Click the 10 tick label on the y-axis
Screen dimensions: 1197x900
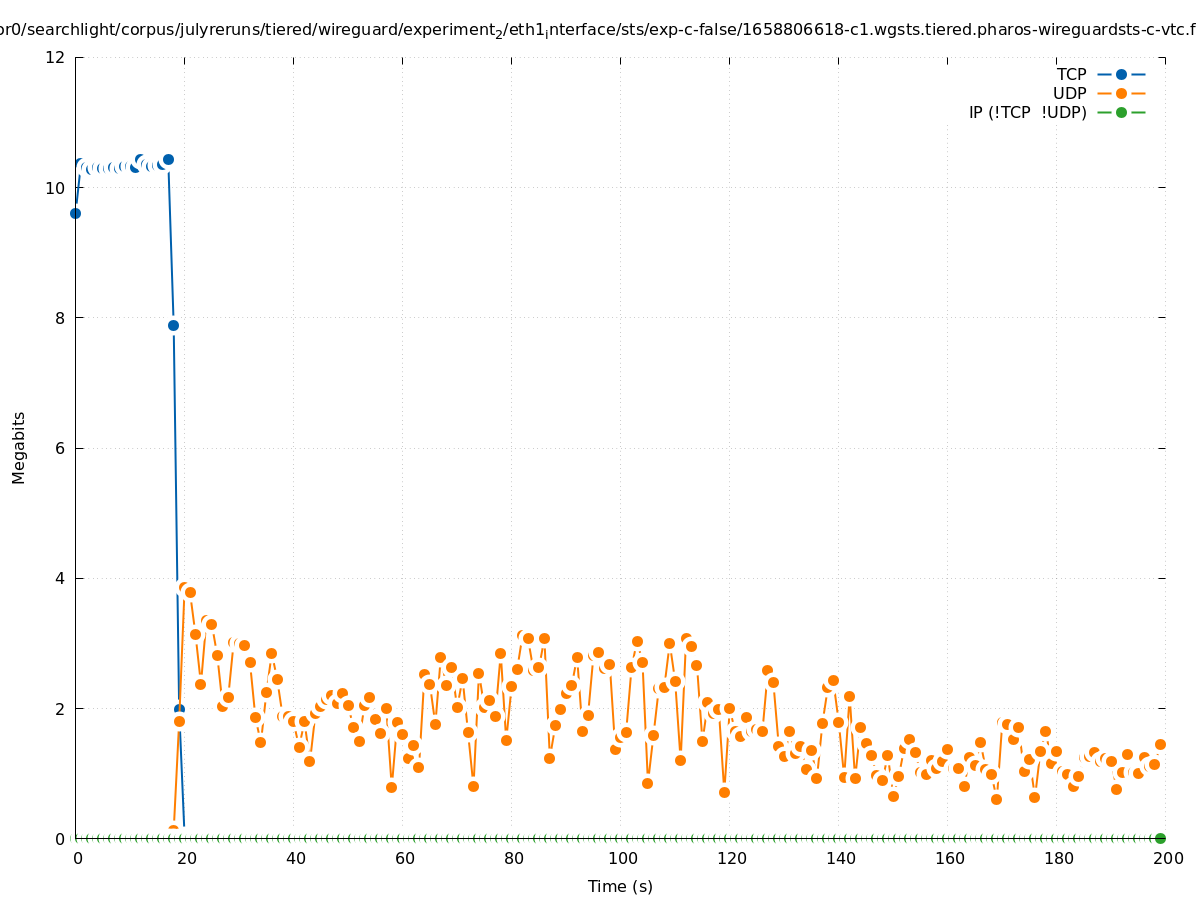pos(56,188)
